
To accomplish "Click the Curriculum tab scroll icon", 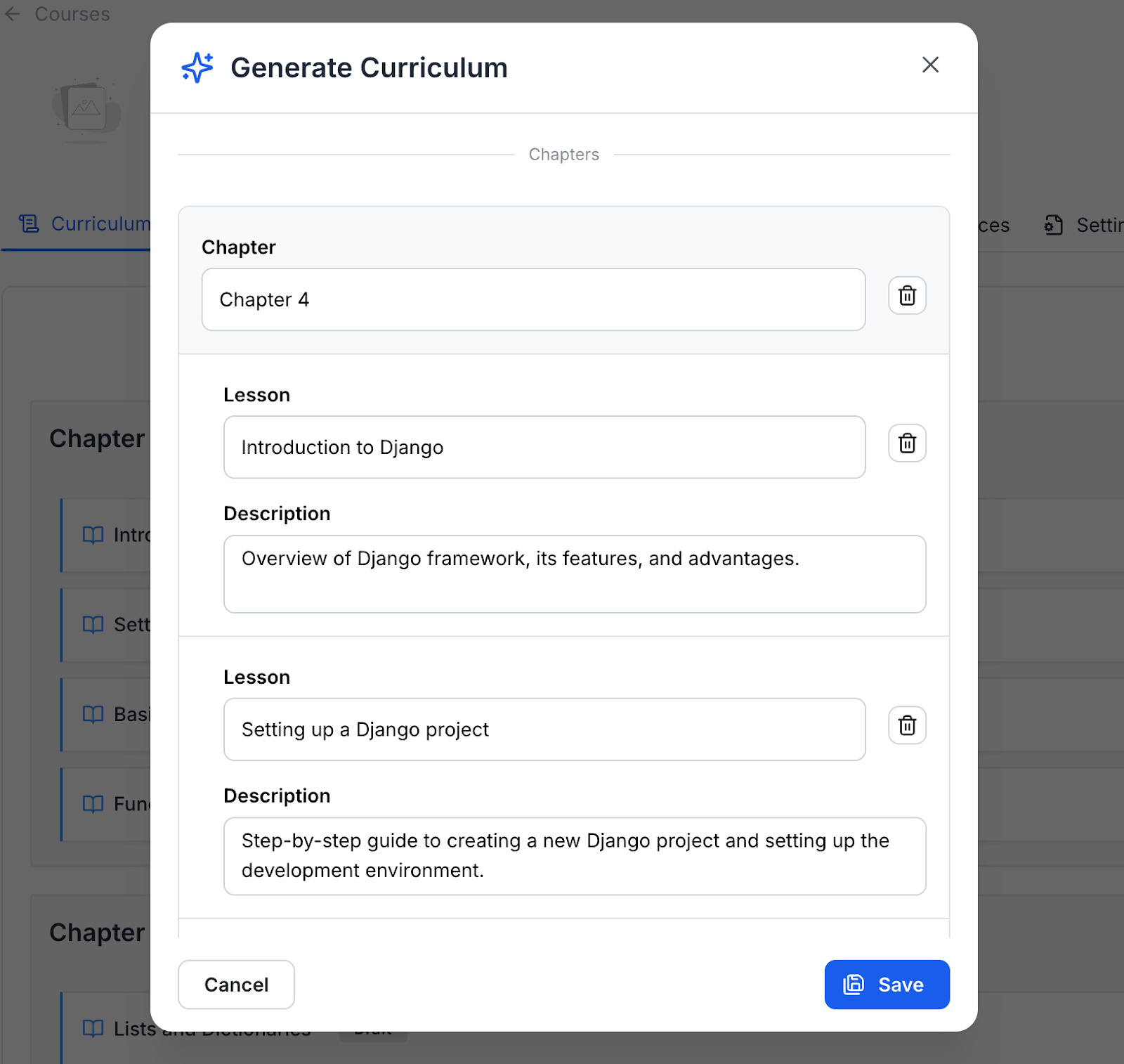I will pos(29,224).
